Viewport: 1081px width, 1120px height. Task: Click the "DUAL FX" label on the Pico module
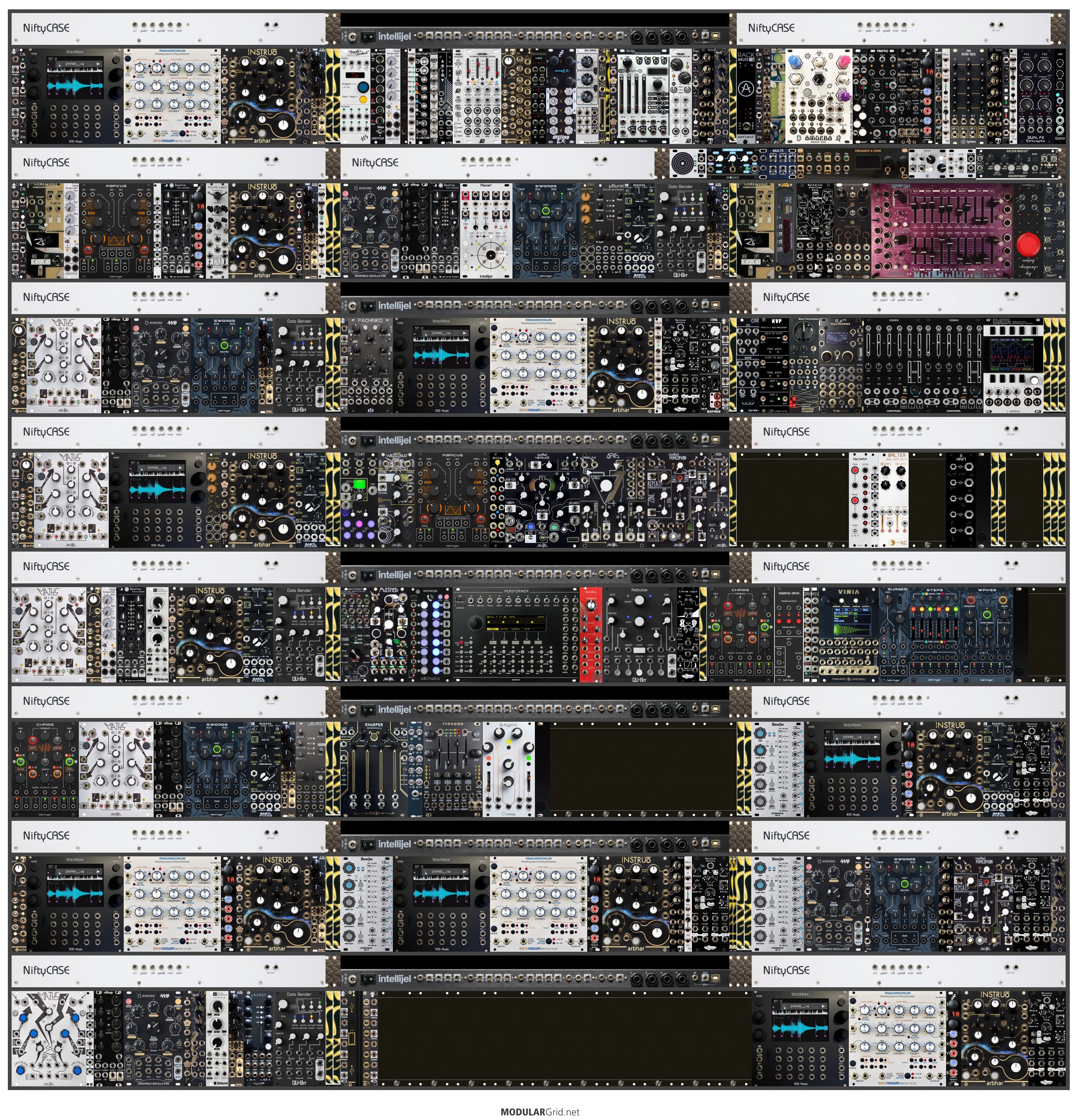pos(1035,137)
